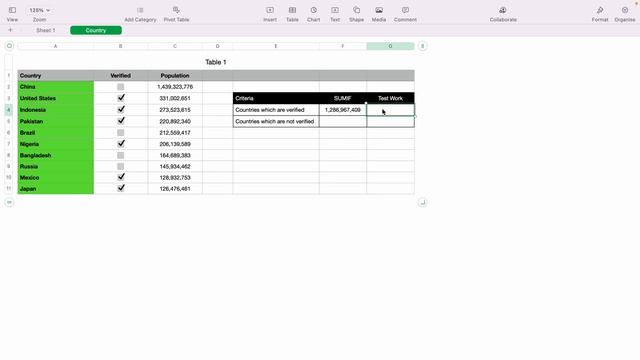This screenshot has height=360, width=640.
Task: Open the Zoom percentage dropdown
Action: click(x=40, y=10)
